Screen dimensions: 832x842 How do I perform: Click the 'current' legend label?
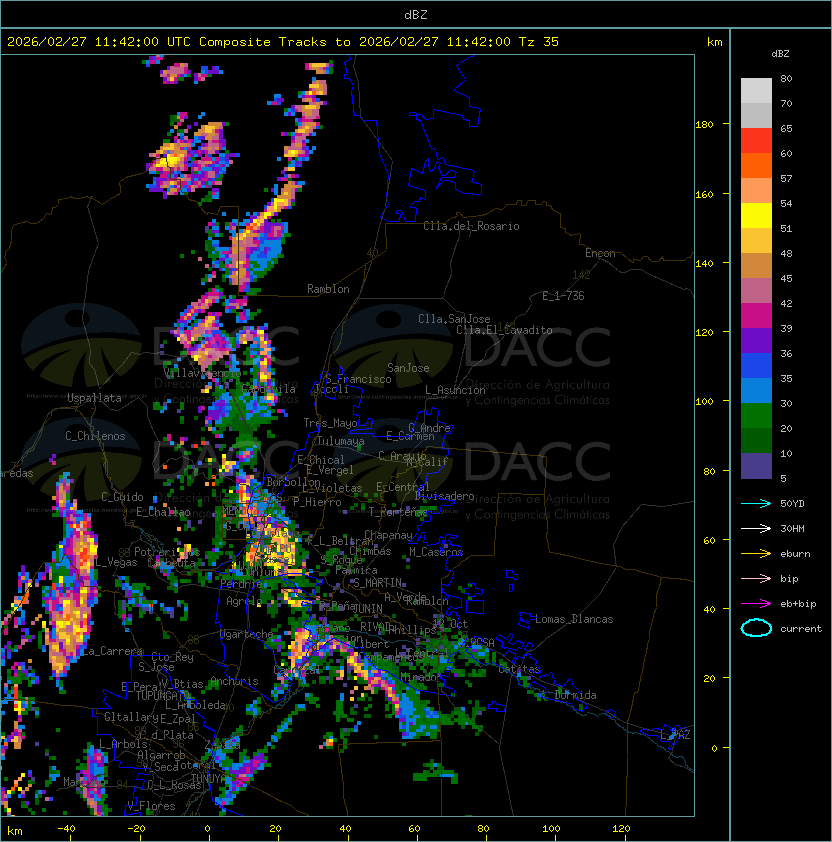[x=801, y=629]
